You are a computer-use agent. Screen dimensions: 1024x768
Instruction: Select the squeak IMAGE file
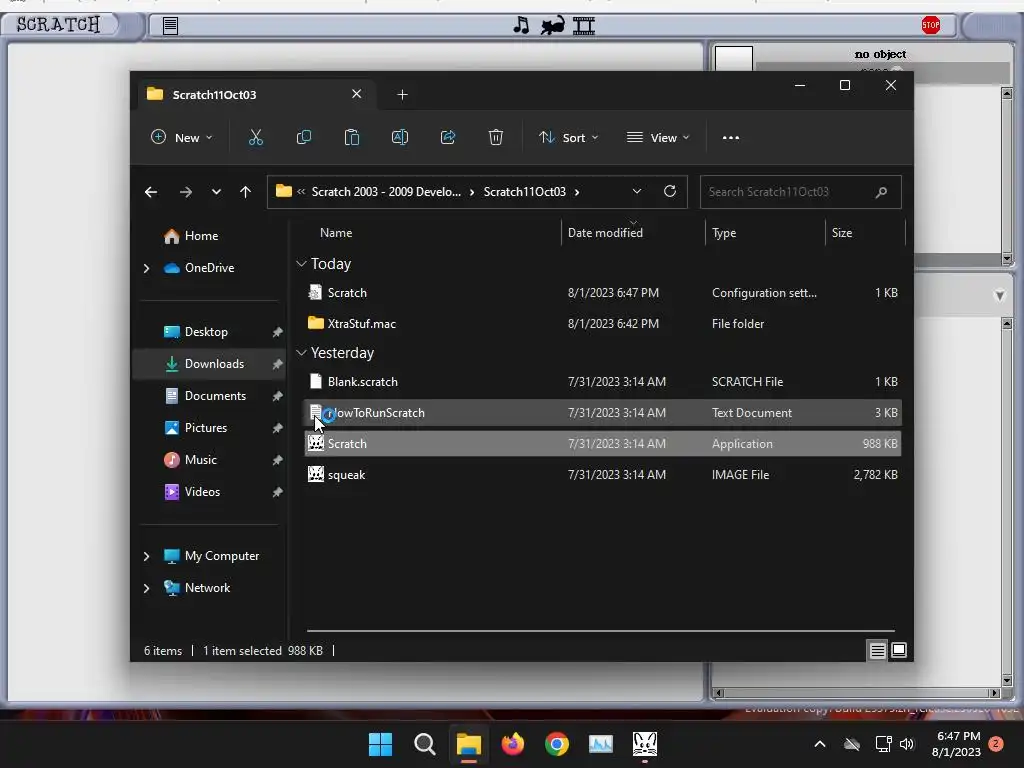click(603, 475)
